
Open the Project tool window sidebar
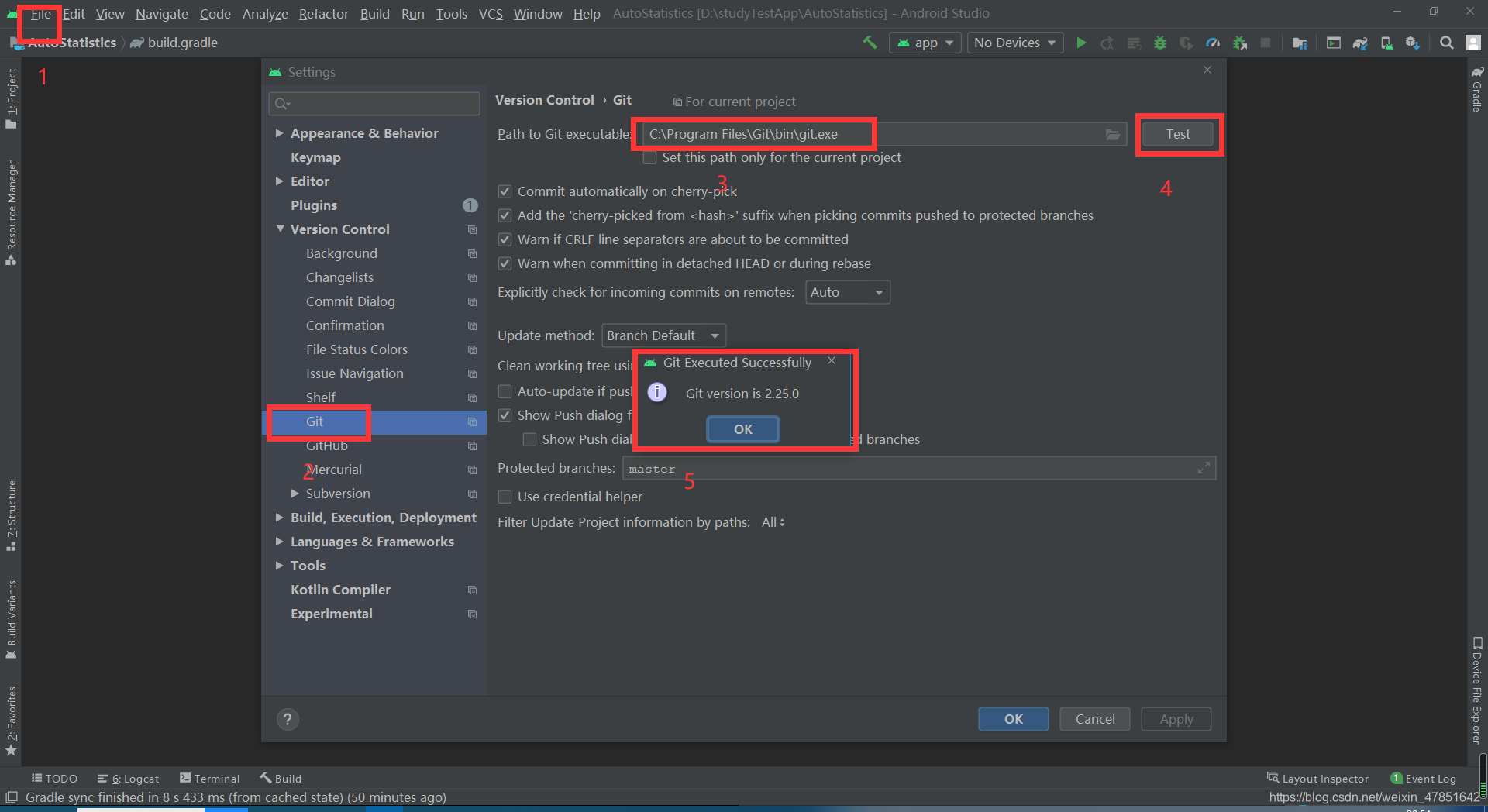[11, 98]
